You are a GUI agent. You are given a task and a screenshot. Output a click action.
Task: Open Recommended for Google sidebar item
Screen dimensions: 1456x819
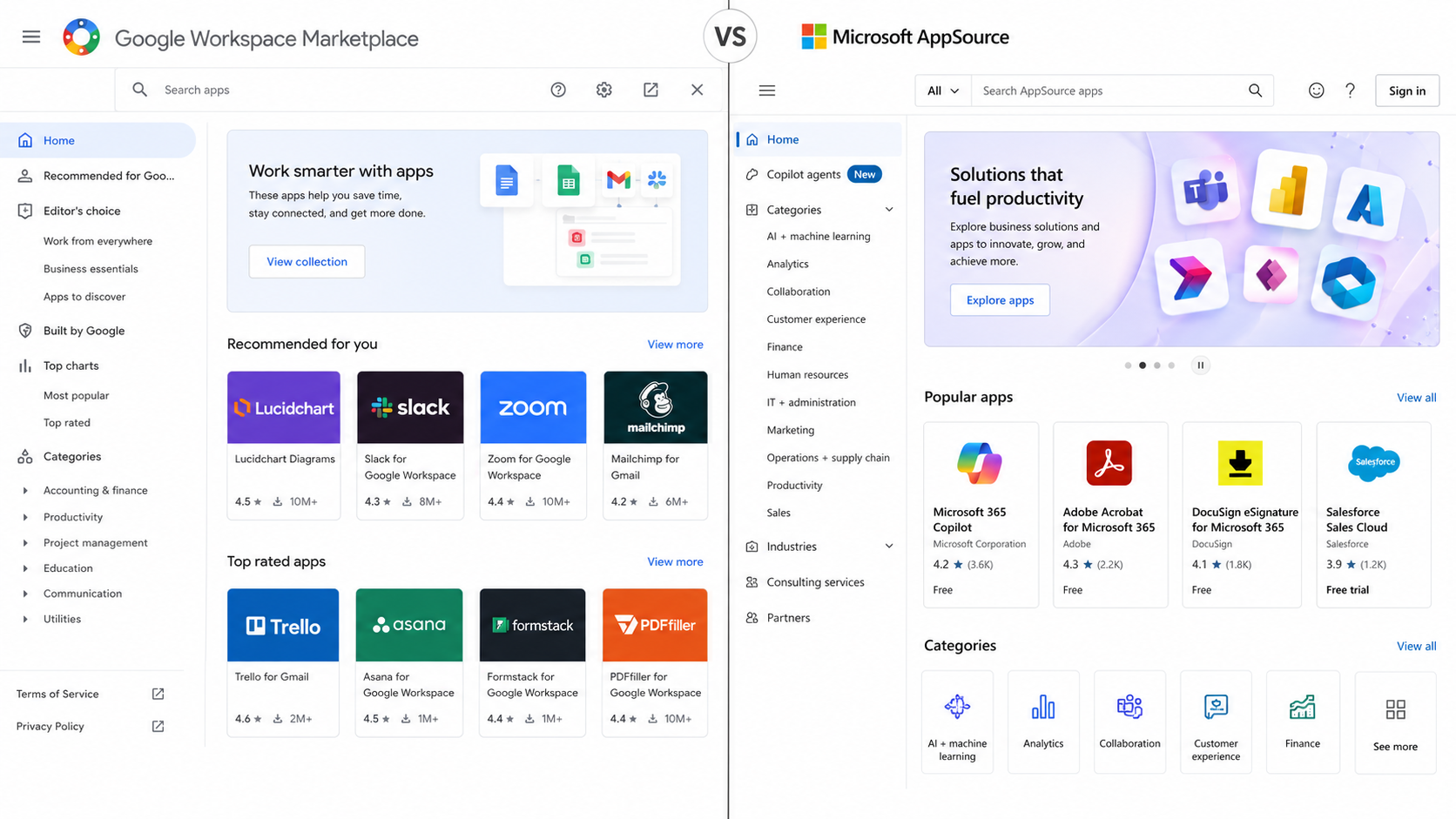[x=98, y=176]
